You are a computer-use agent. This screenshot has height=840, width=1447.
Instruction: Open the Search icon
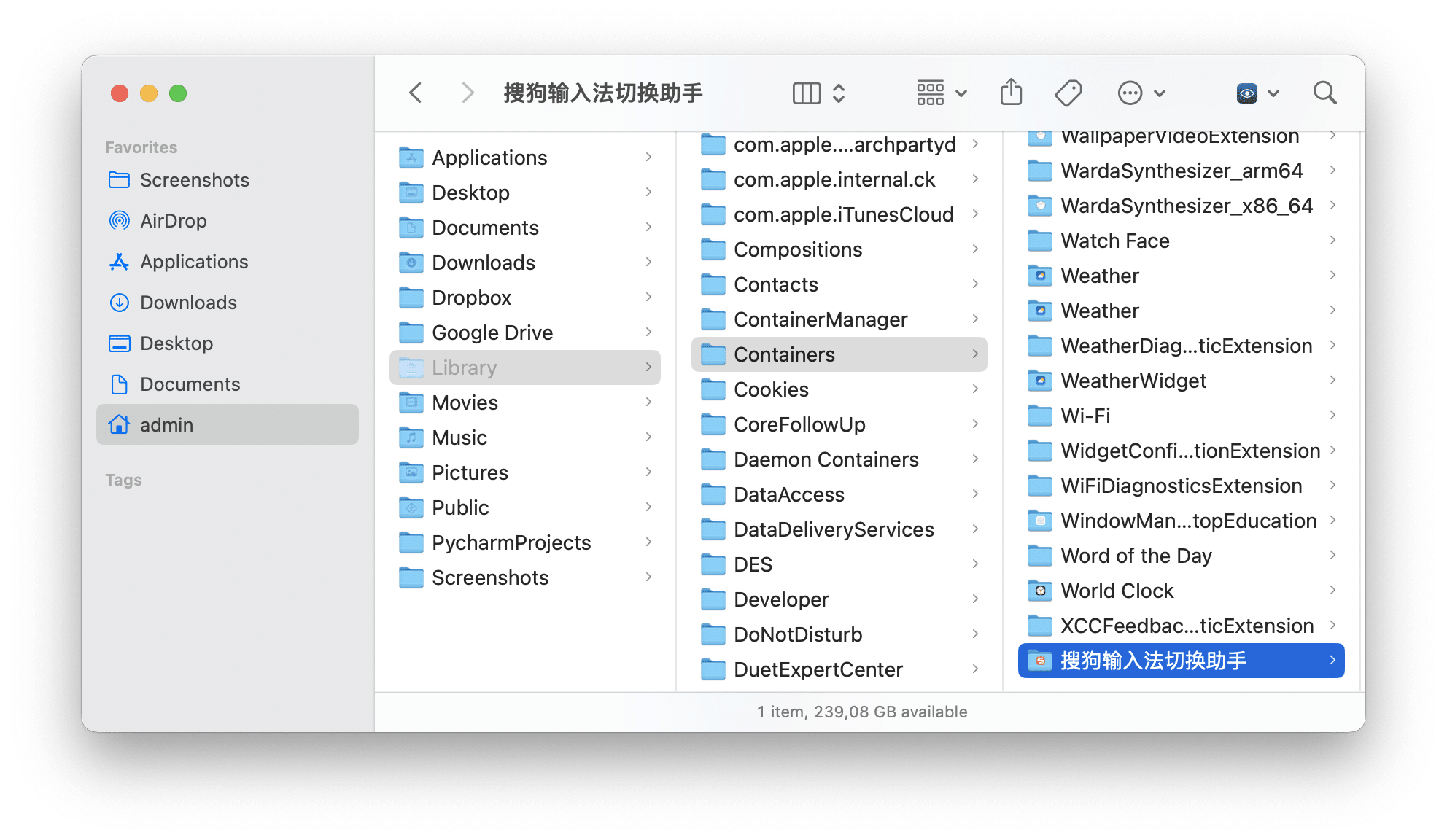[1325, 93]
